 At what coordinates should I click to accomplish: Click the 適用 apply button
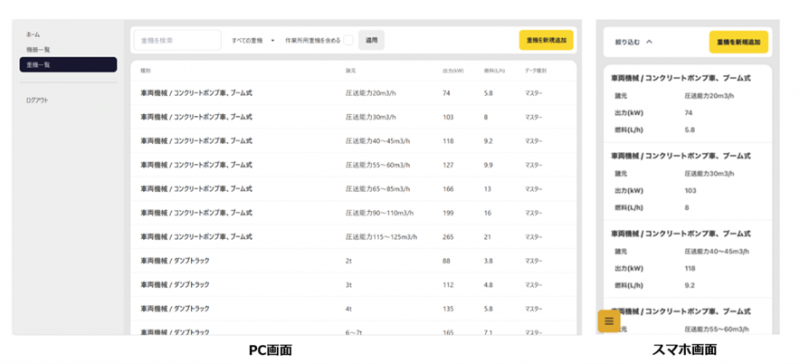(x=371, y=40)
